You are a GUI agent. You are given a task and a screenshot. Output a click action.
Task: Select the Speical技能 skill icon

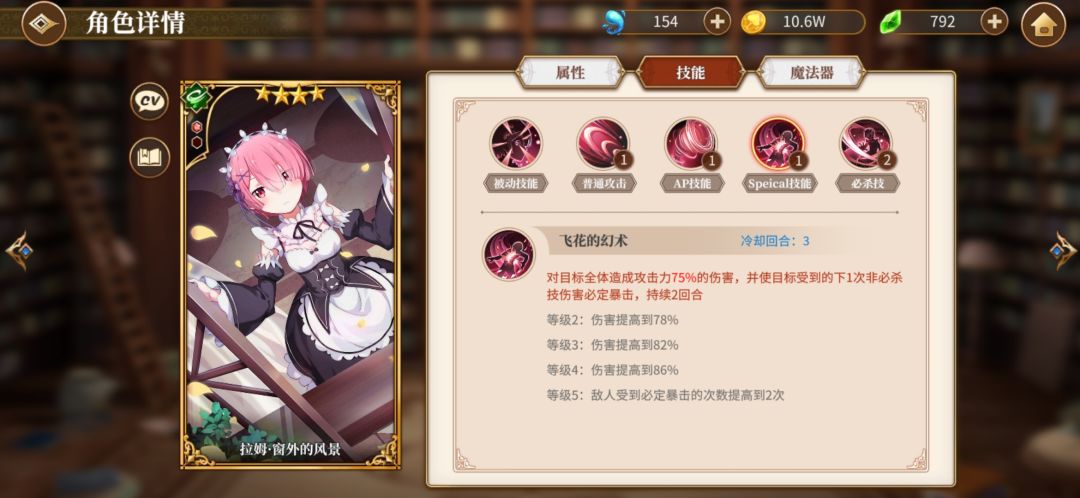click(x=778, y=143)
